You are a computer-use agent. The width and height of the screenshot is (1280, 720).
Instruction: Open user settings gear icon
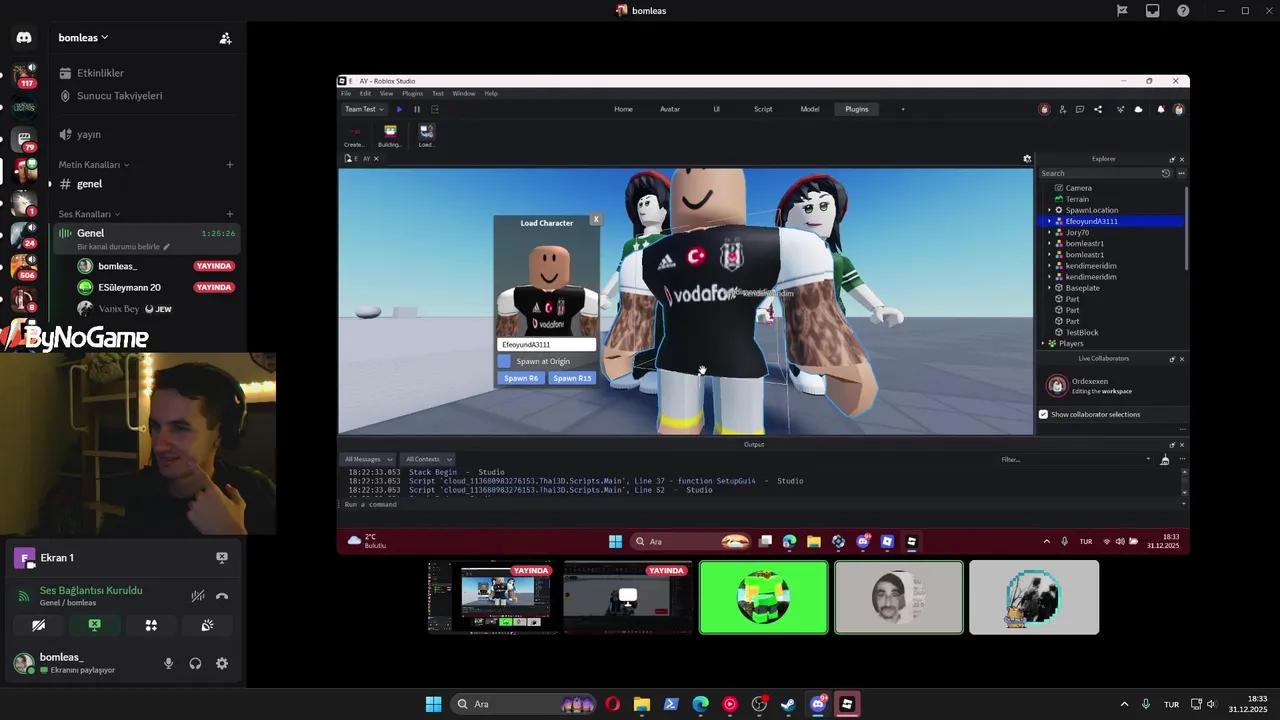tap(222, 663)
